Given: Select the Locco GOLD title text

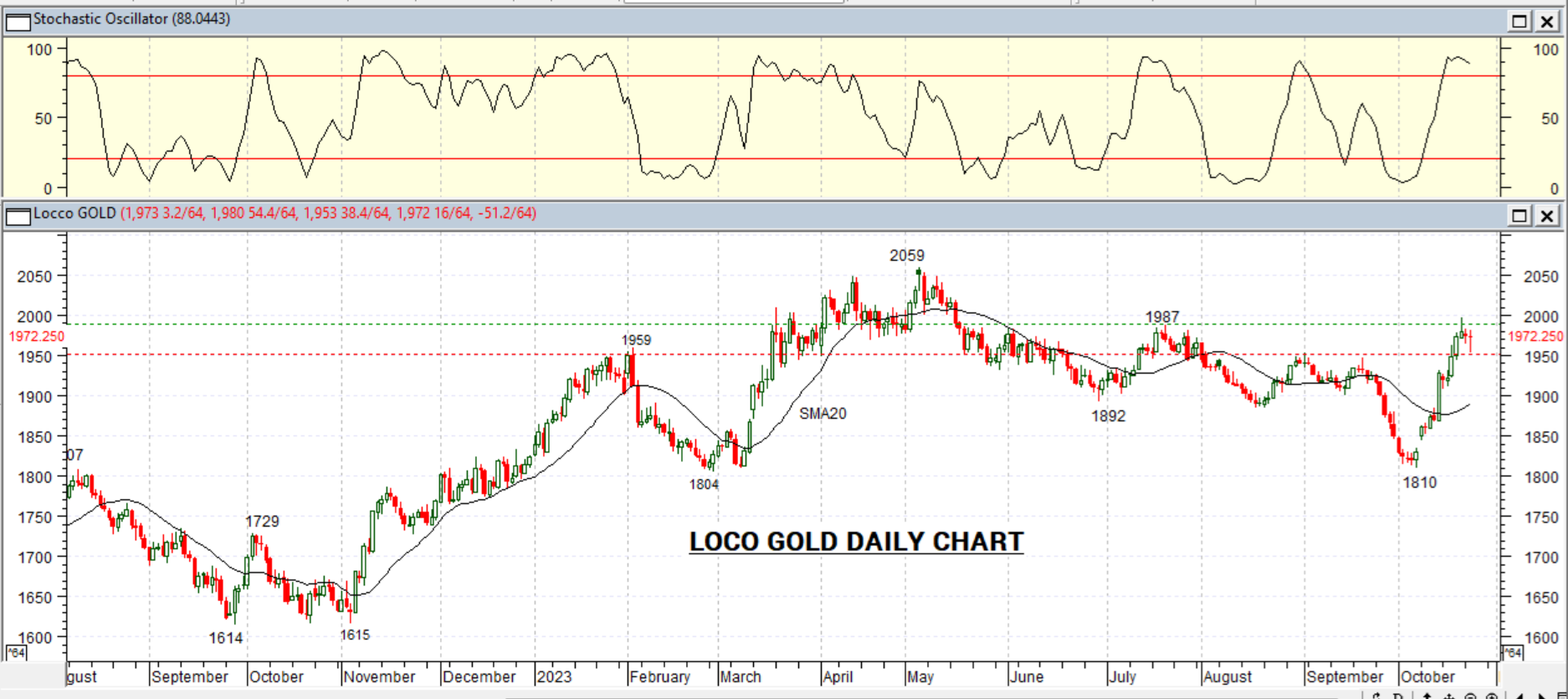Looking at the screenshot, I should click(x=74, y=213).
